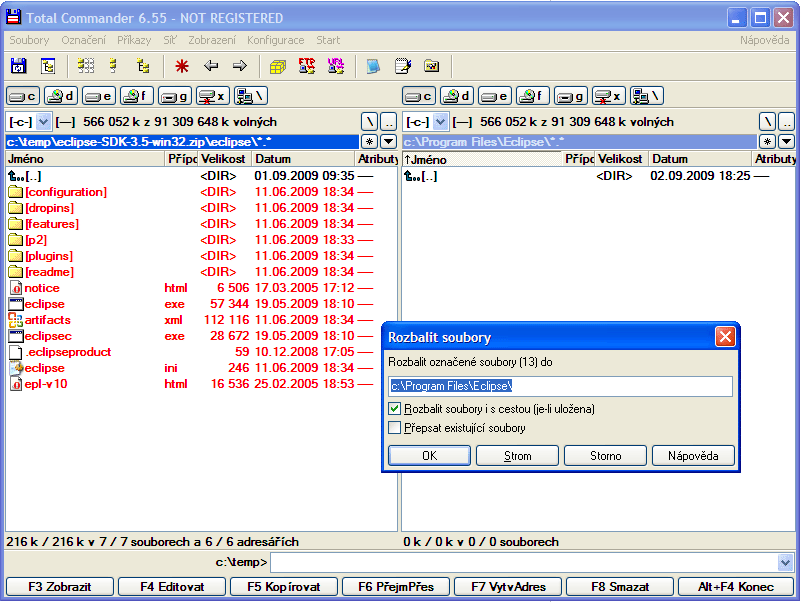The image size is (801, 602).
Task: Open the right panel [-c-] drive dropdown
Action: click(440, 122)
